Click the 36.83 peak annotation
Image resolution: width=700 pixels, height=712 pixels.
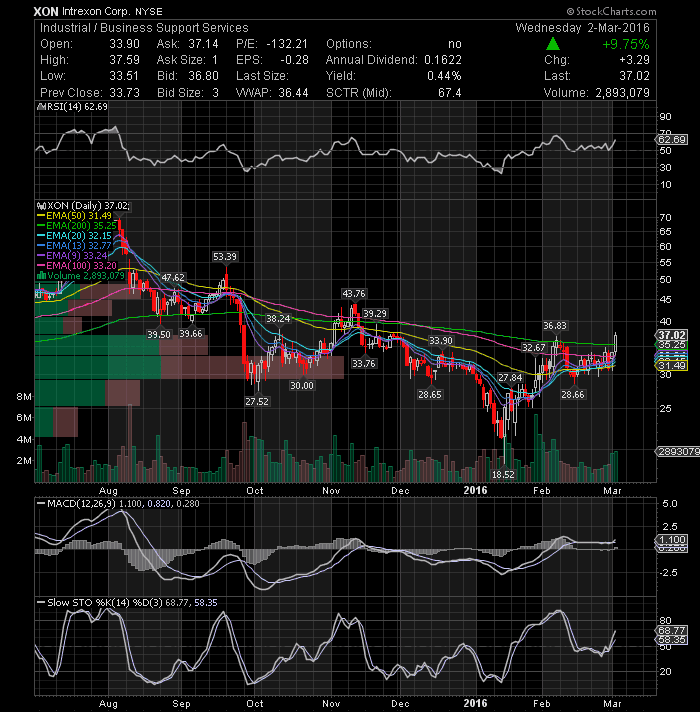point(555,326)
